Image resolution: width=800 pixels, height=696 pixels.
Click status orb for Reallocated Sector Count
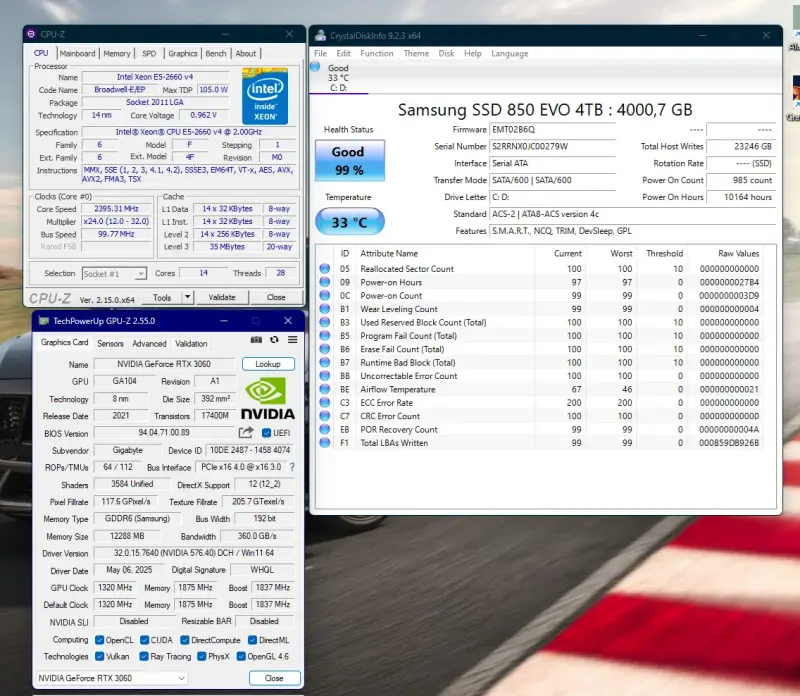coord(324,268)
